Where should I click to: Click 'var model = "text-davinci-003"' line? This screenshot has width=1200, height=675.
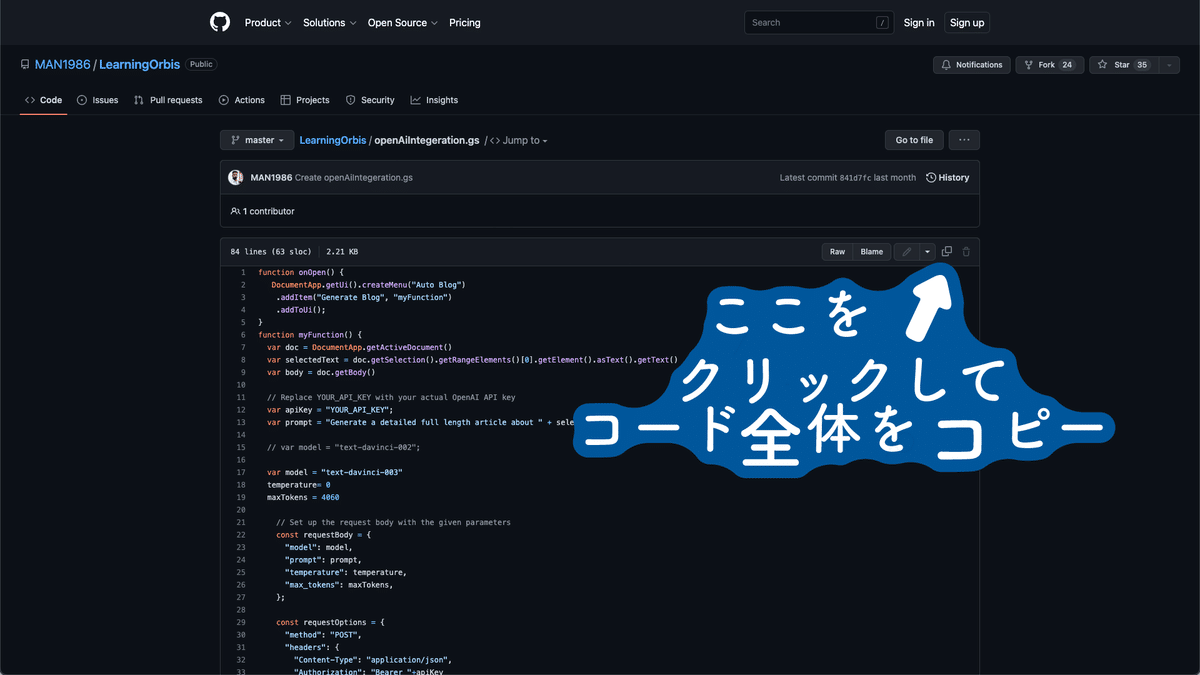(335, 472)
